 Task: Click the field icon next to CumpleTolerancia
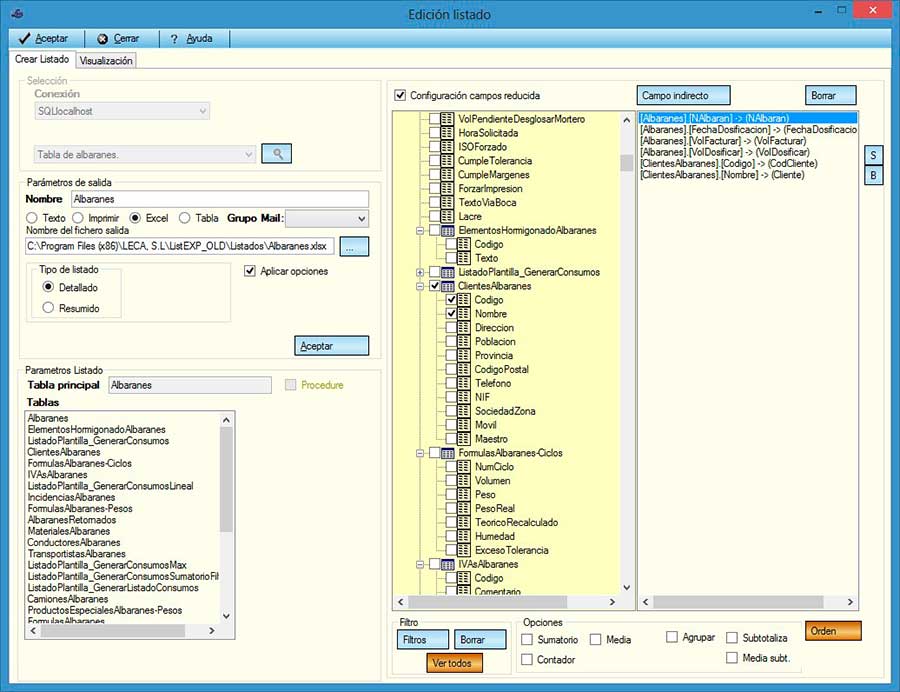coord(448,161)
